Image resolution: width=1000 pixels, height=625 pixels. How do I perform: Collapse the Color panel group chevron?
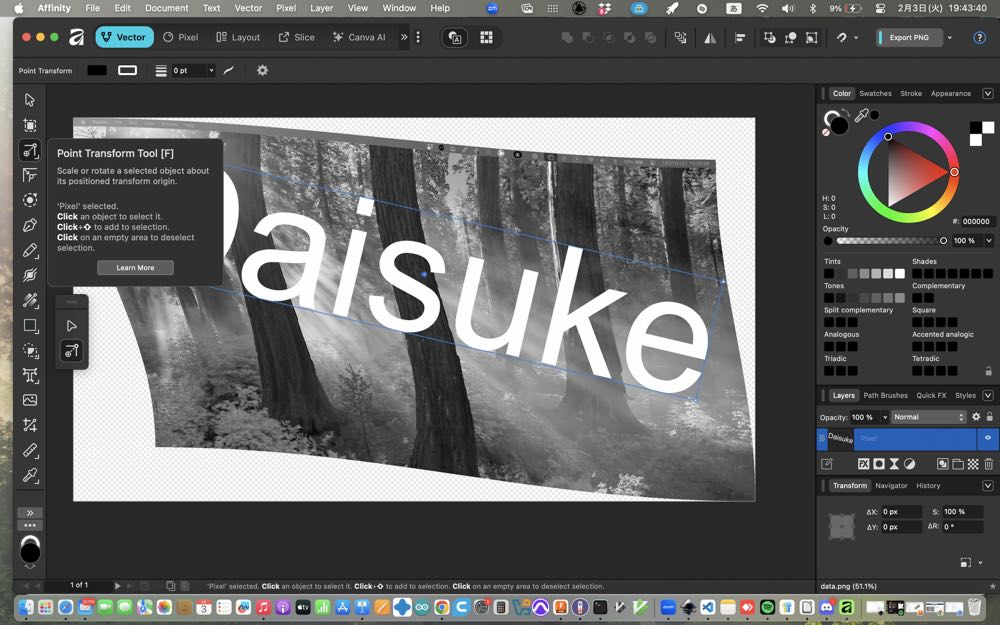[x=988, y=93]
